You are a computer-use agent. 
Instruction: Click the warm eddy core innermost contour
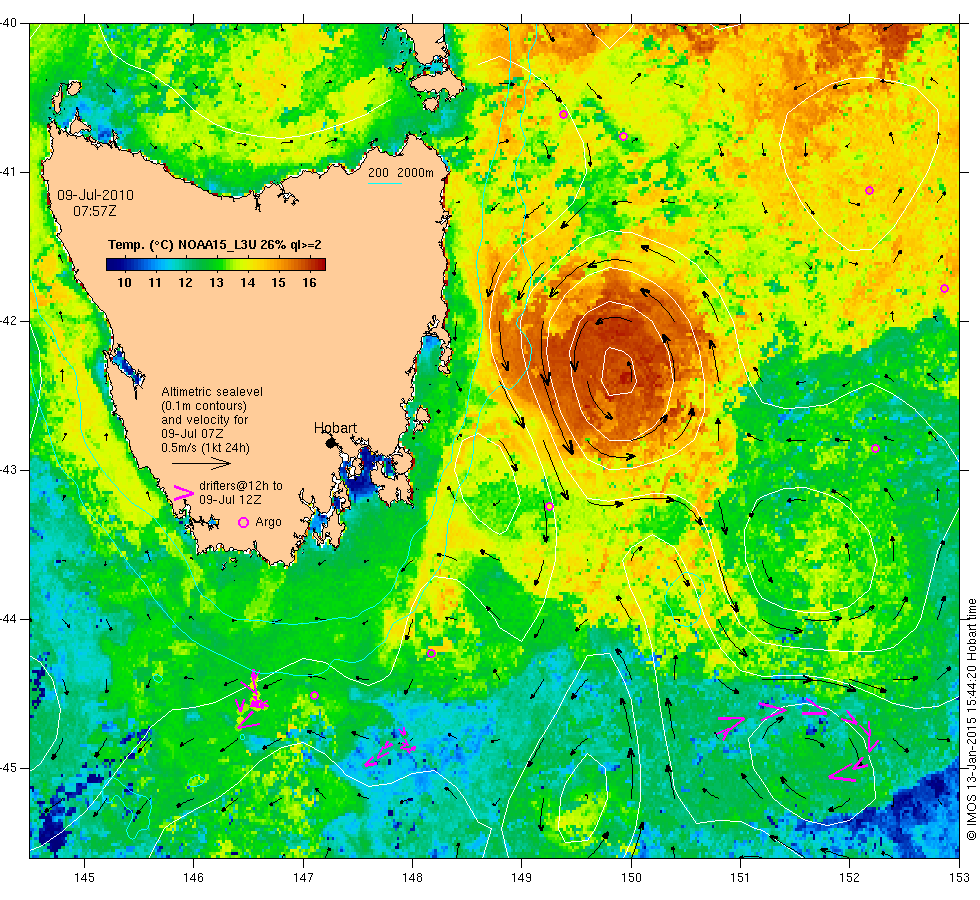point(618,371)
